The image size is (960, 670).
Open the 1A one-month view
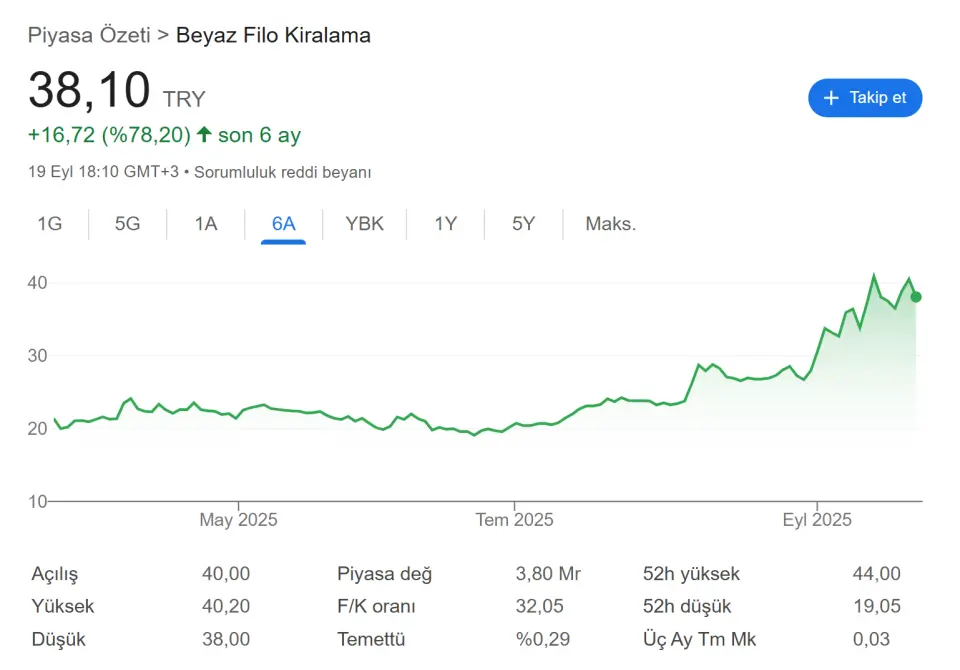(x=206, y=224)
